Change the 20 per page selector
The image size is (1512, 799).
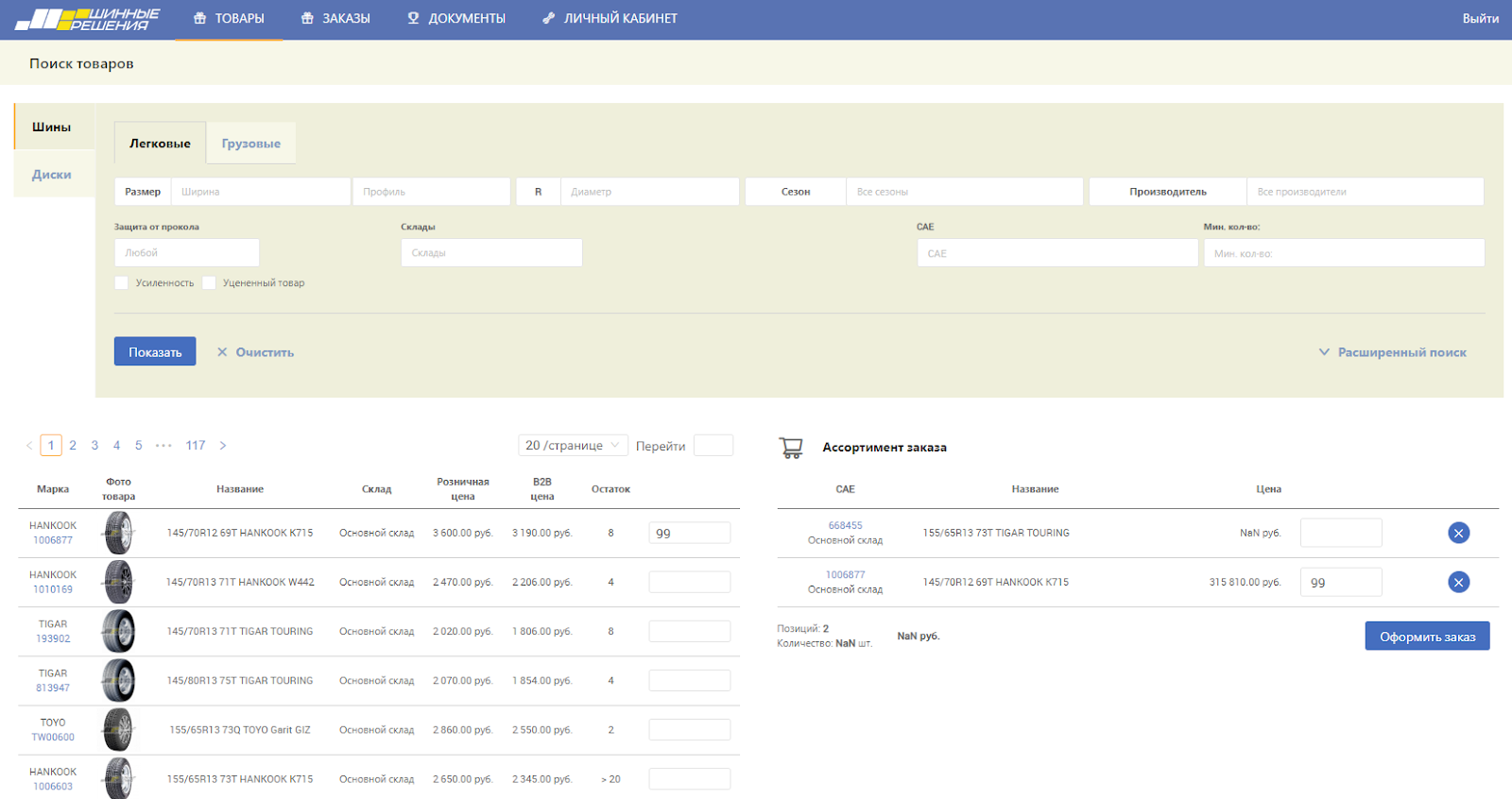pos(573,445)
